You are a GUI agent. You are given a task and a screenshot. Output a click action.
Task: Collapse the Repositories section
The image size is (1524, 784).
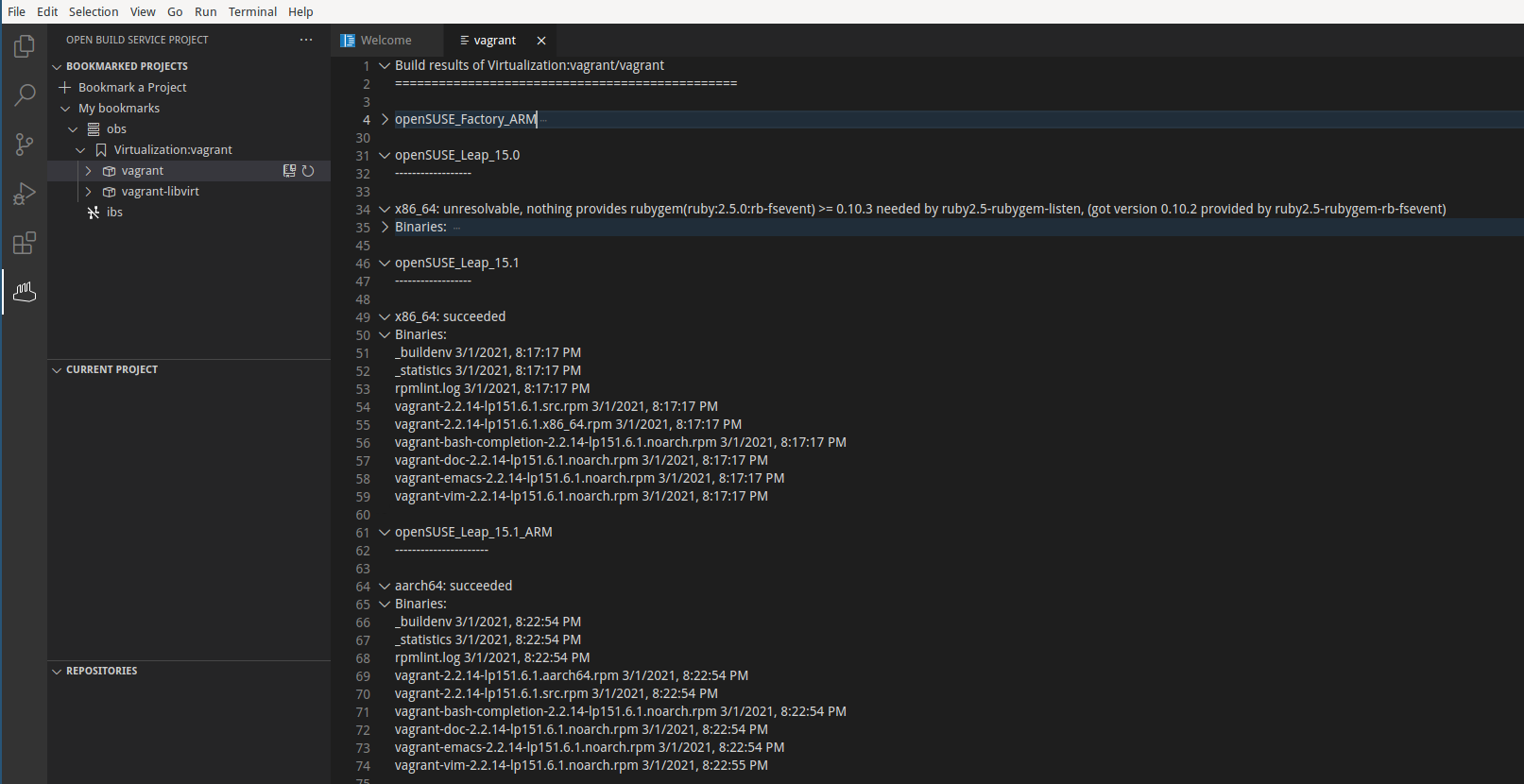(x=57, y=672)
